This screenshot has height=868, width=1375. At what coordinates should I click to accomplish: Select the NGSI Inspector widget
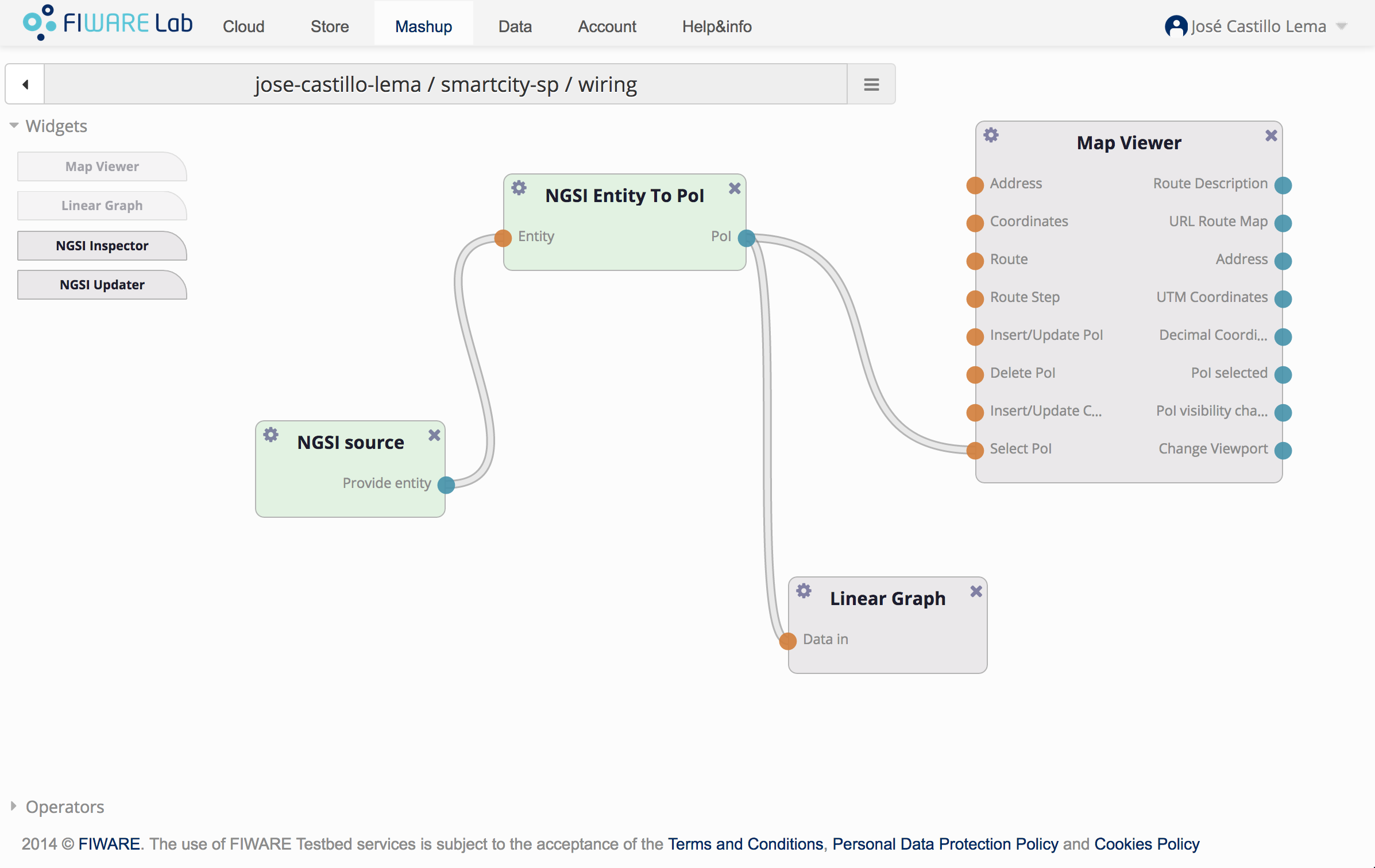pyautogui.click(x=102, y=246)
